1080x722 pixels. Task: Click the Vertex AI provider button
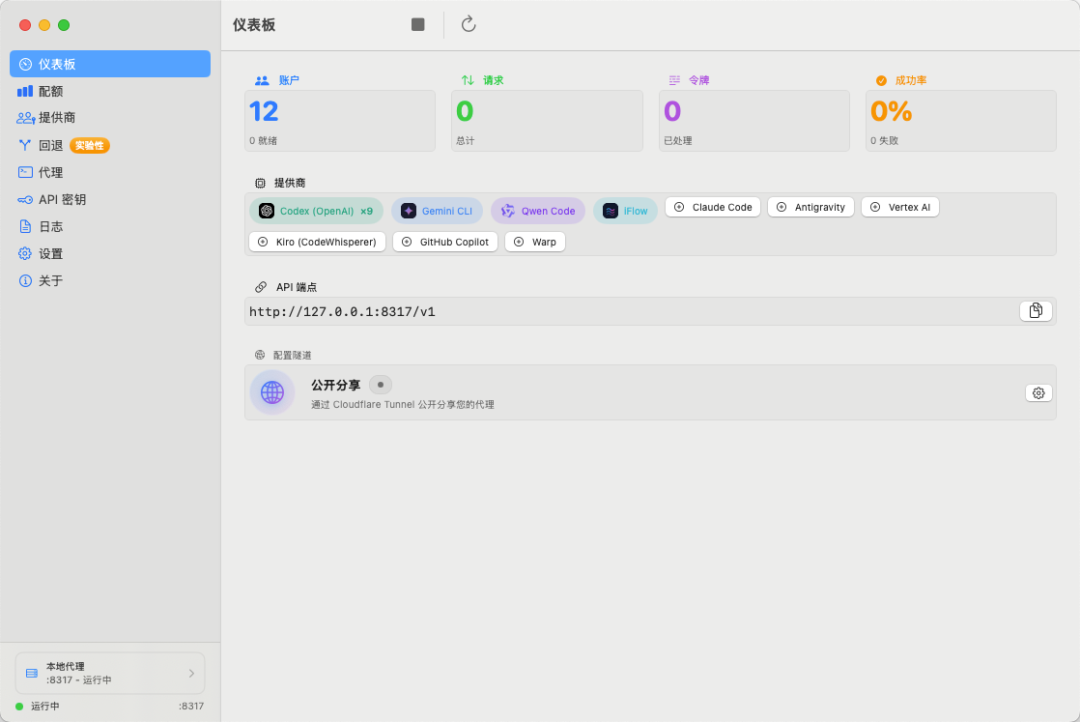[900, 207]
